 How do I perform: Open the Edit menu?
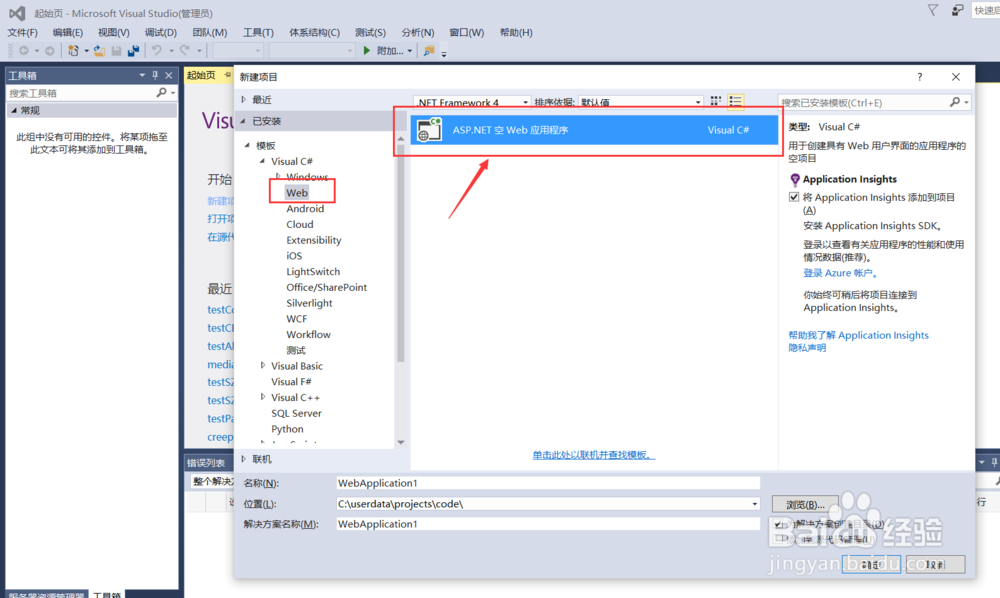click(68, 33)
